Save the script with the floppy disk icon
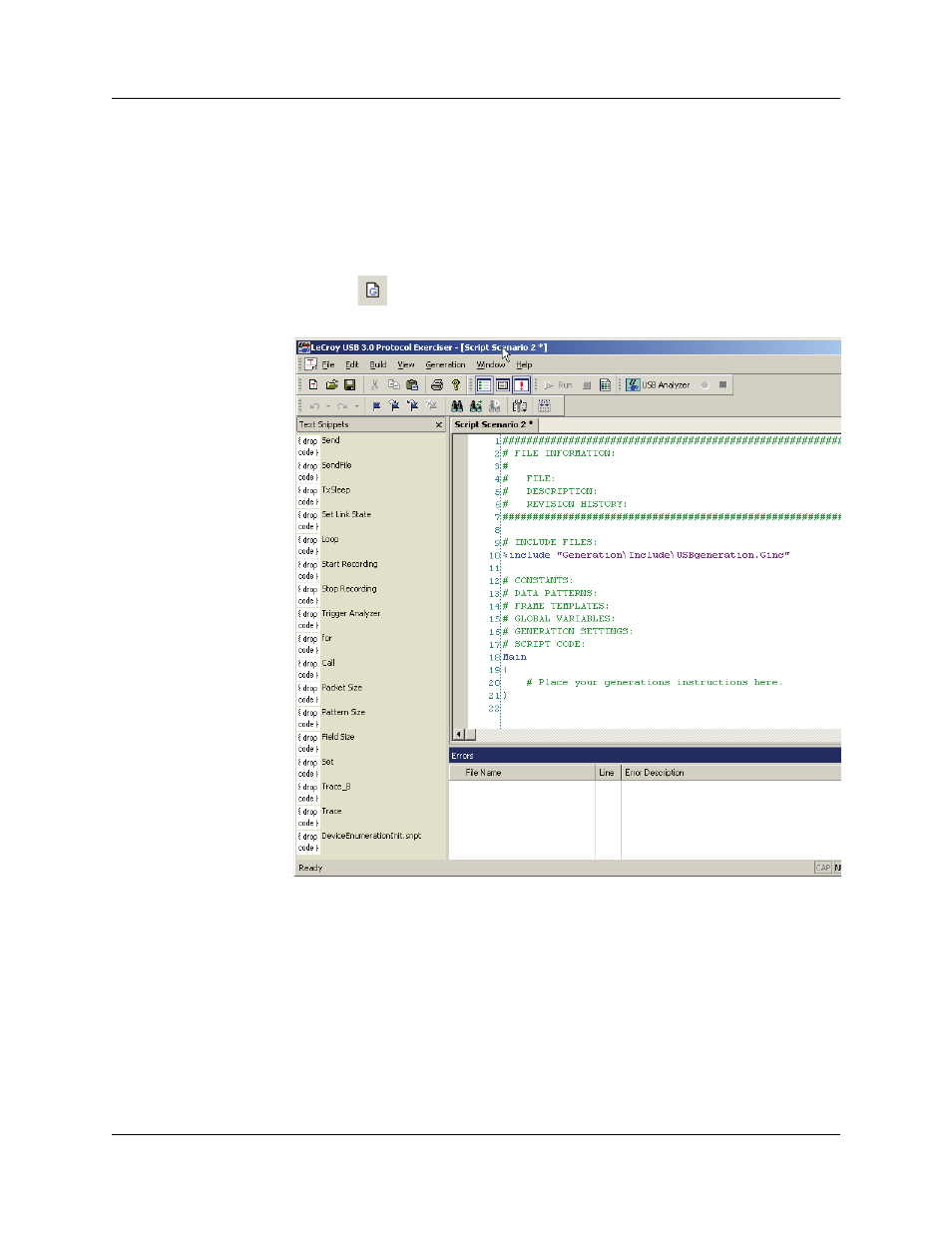This screenshot has width=952, height=1233. click(x=350, y=385)
